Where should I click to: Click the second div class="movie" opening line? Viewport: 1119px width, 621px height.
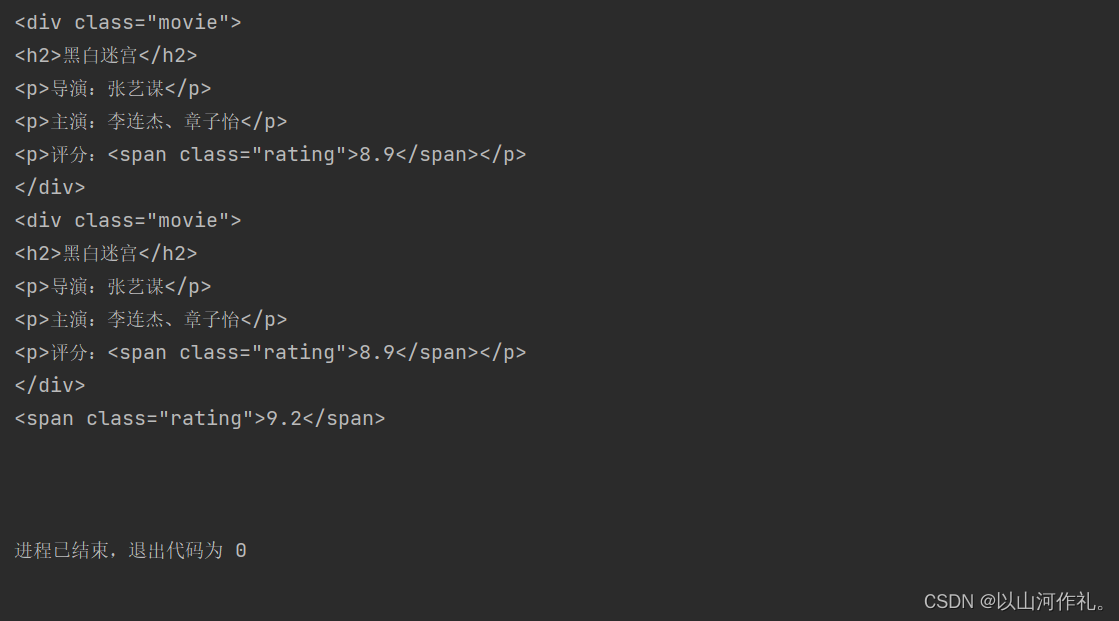[128, 221]
